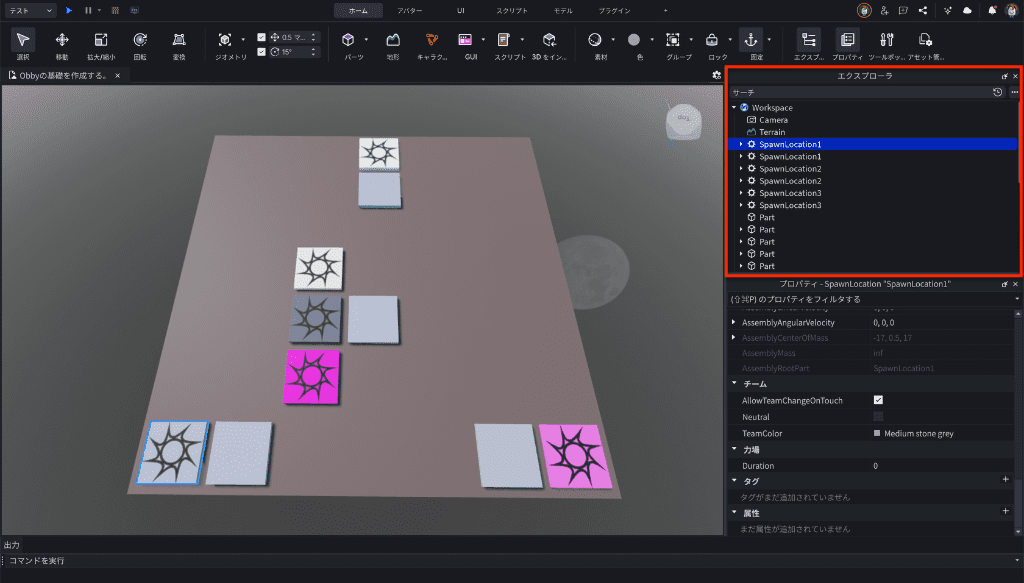The image size is (1024, 583).
Task: Select the 選択 (Select) tool
Action: 22,40
